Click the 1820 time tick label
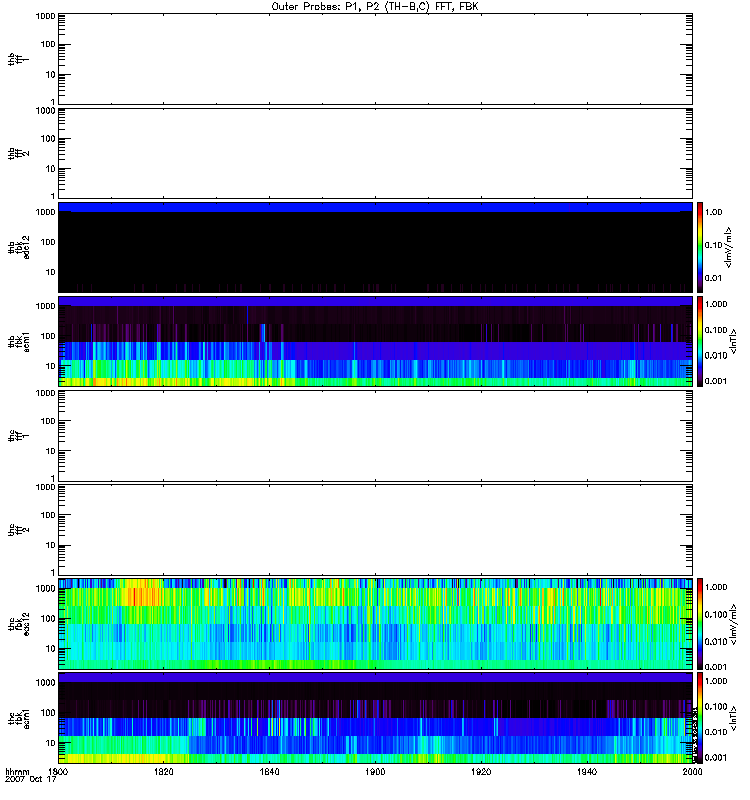 (165, 773)
